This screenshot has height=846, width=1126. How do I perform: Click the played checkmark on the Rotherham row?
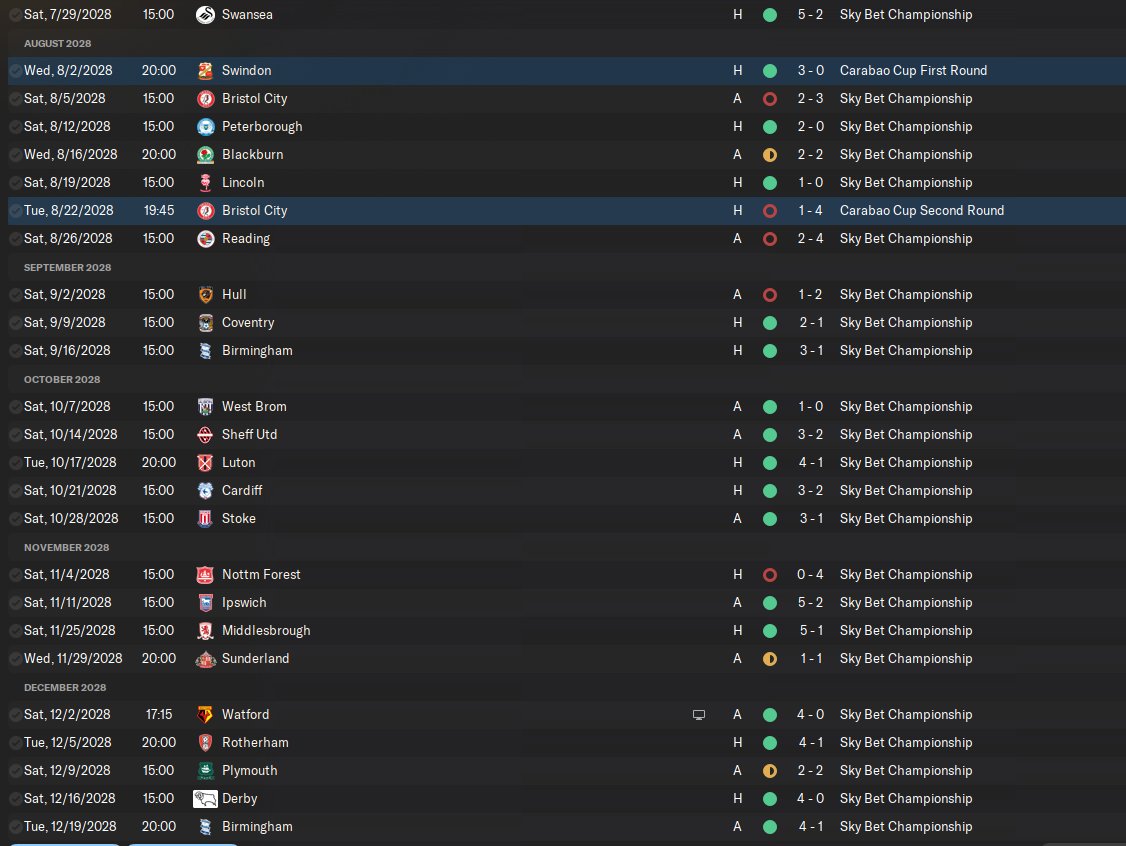tap(15, 743)
